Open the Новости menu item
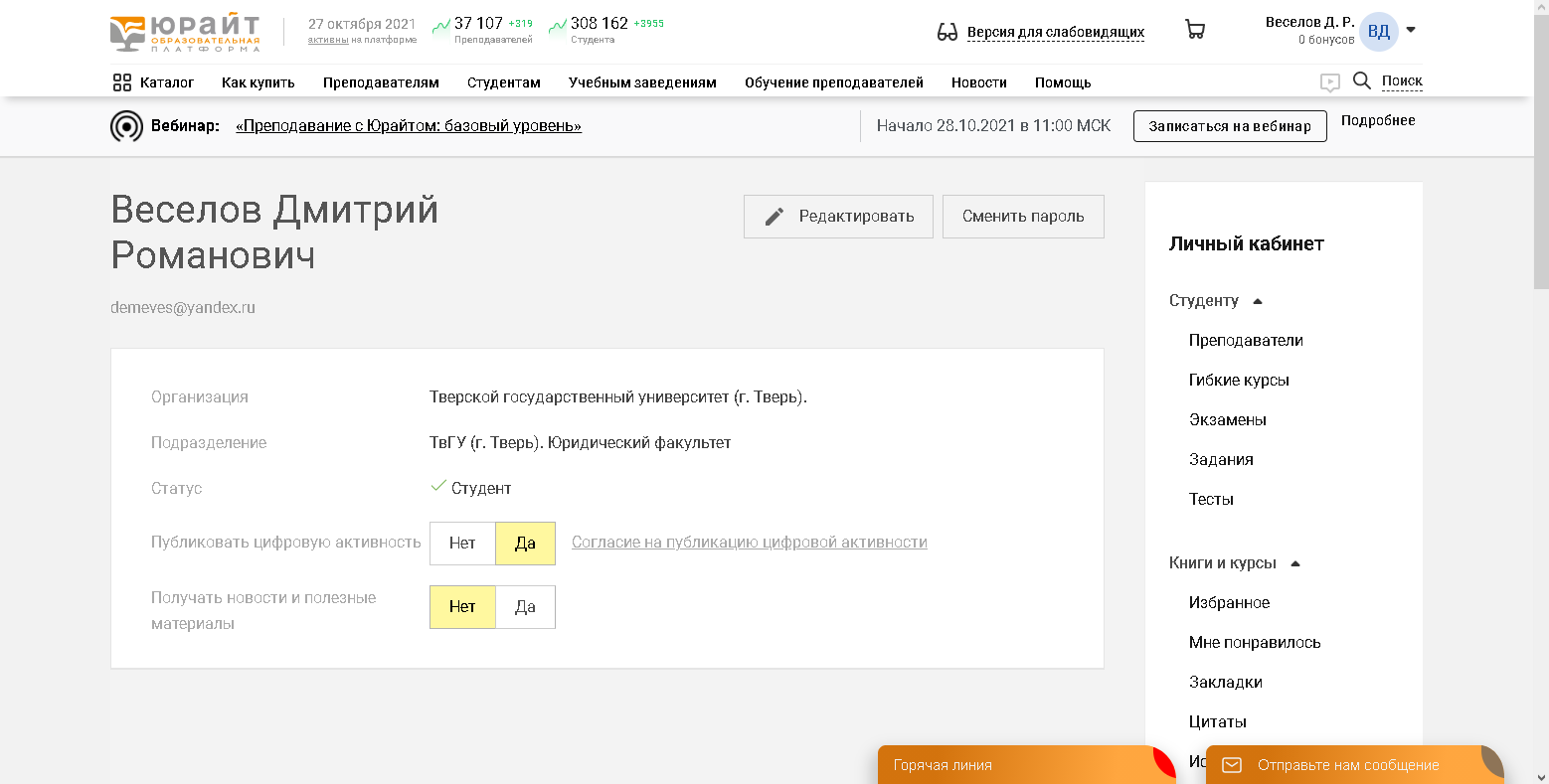The width and height of the screenshot is (1549, 784). [x=978, y=82]
